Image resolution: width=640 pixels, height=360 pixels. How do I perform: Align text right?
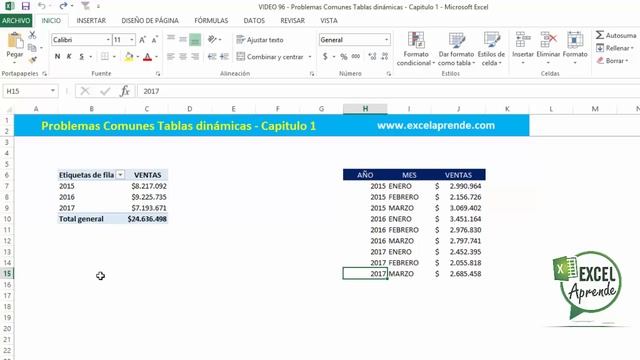[195, 56]
